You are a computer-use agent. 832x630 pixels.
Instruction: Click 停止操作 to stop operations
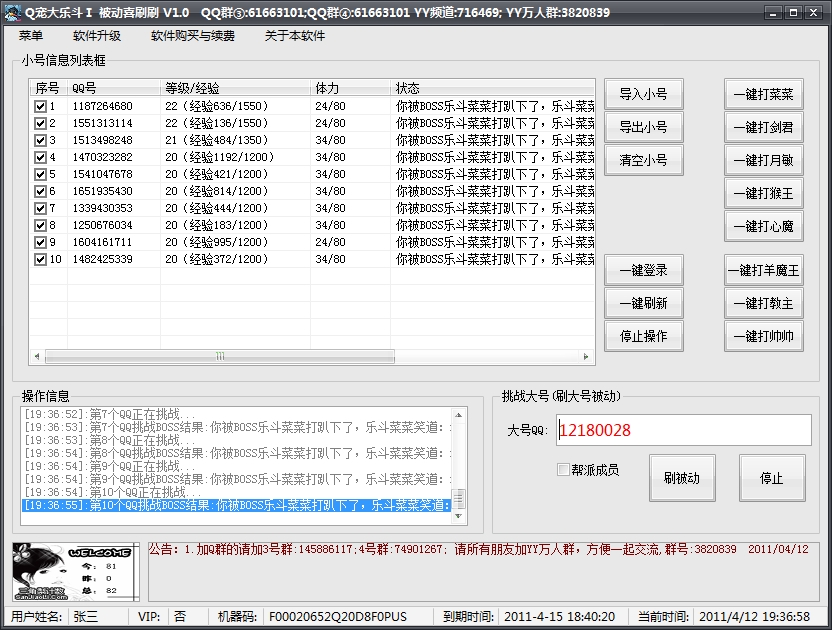pyautogui.click(x=643, y=337)
